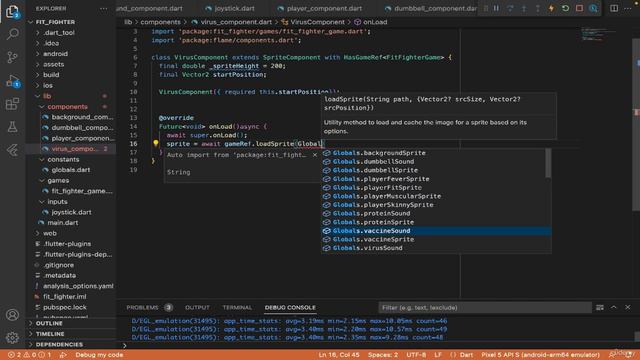Choose Globals.virusSound suggestion
The width and height of the screenshot is (640, 360).
(436, 248)
